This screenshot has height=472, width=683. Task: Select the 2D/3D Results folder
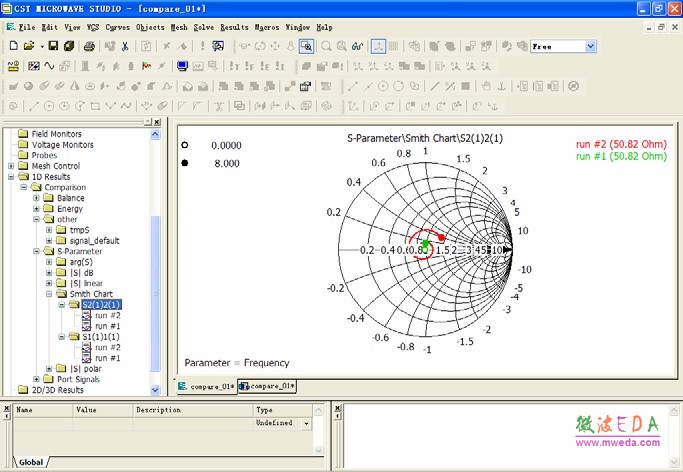pyautogui.click(x=57, y=390)
